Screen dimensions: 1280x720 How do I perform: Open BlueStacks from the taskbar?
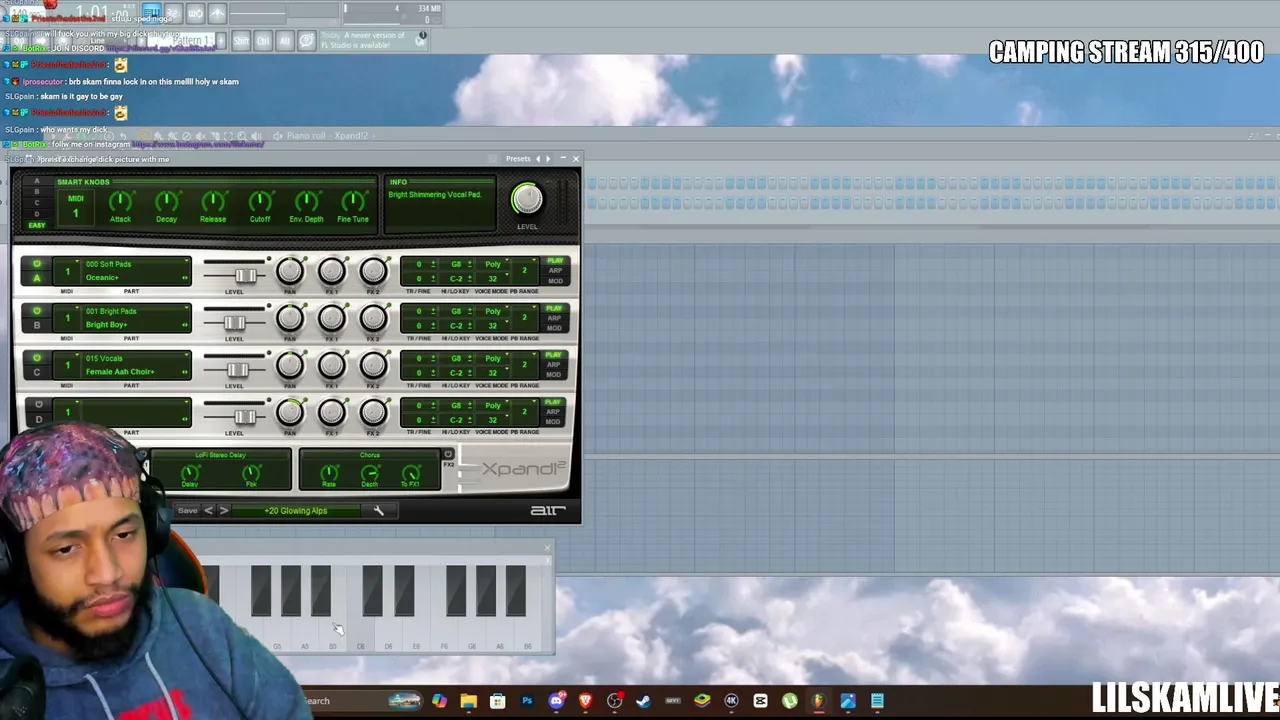(702, 701)
